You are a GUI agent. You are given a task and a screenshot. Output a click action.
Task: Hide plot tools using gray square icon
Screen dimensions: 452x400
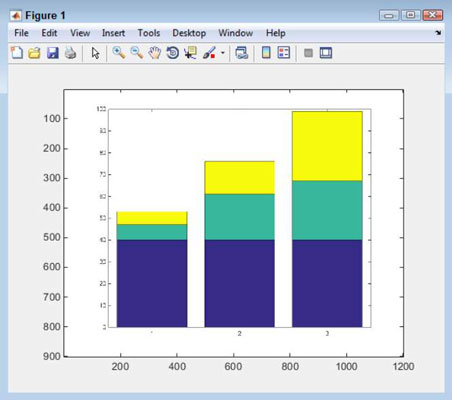308,53
